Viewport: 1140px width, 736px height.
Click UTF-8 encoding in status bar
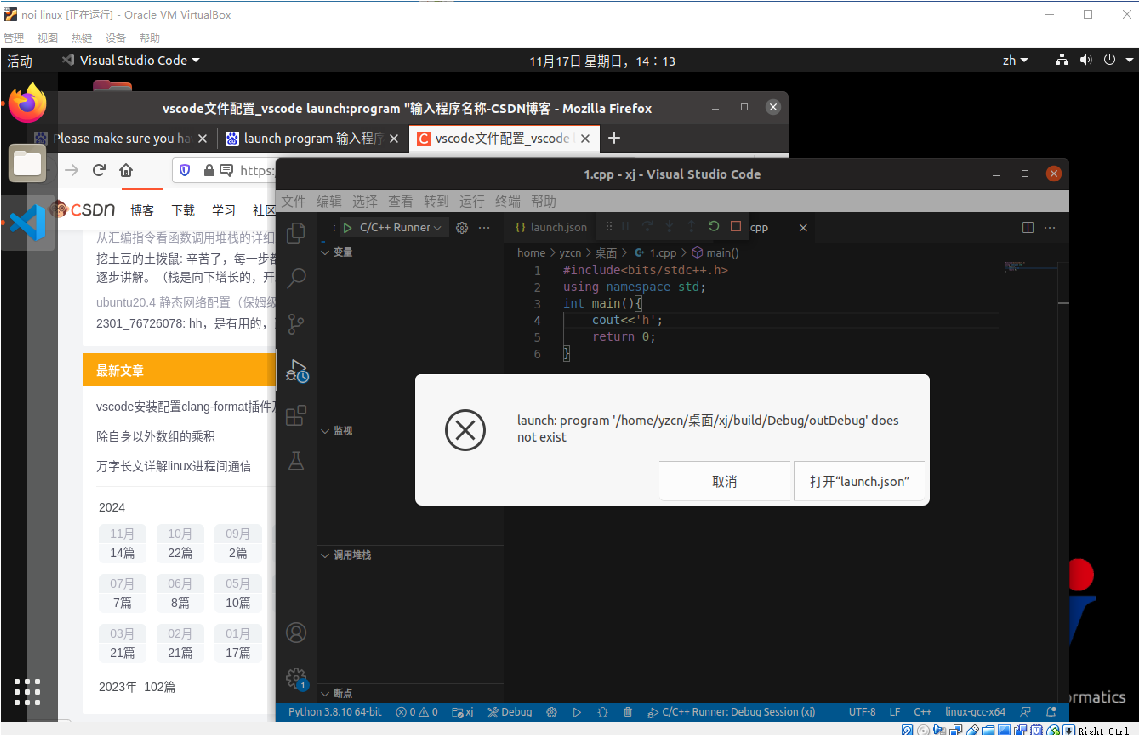[x=861, y=712]
